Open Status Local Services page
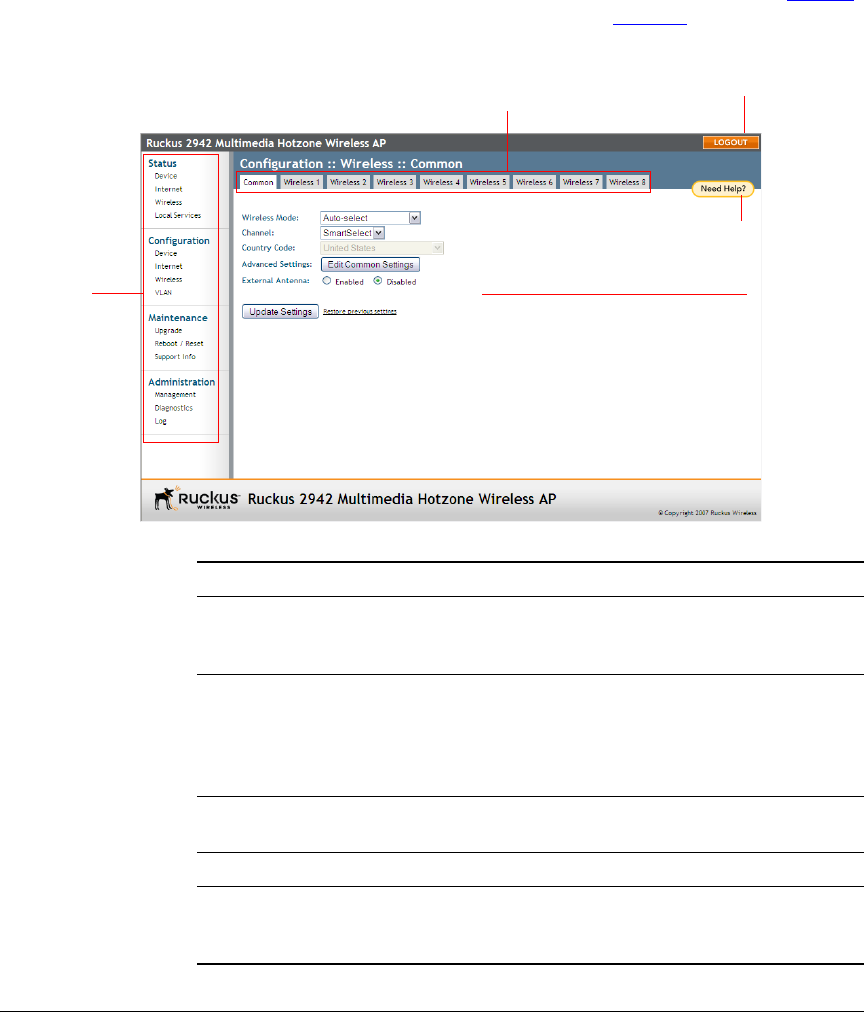Image resolution: width=864 pixels, height=1013 pixels. click(x=178, y=215)
